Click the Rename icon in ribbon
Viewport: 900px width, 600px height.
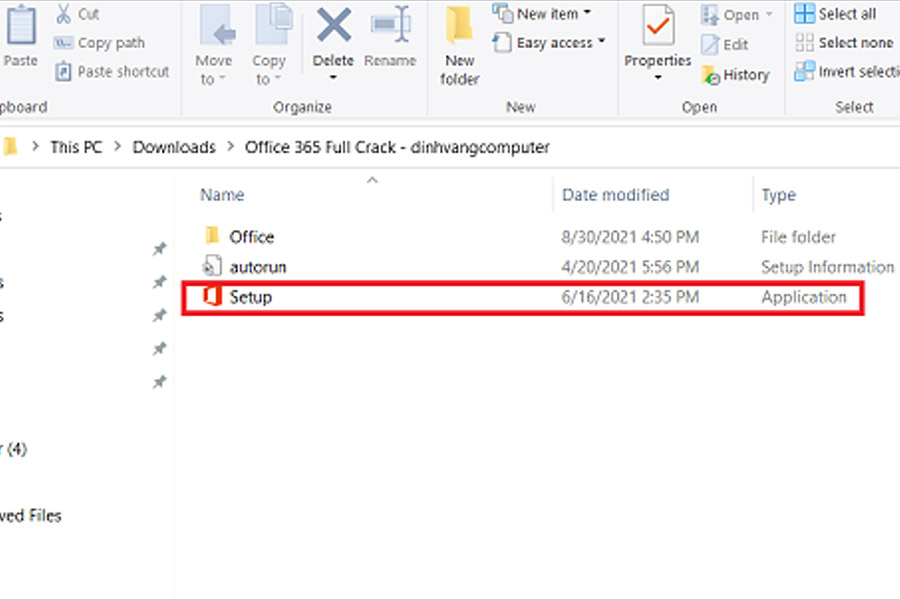point(390,24)
